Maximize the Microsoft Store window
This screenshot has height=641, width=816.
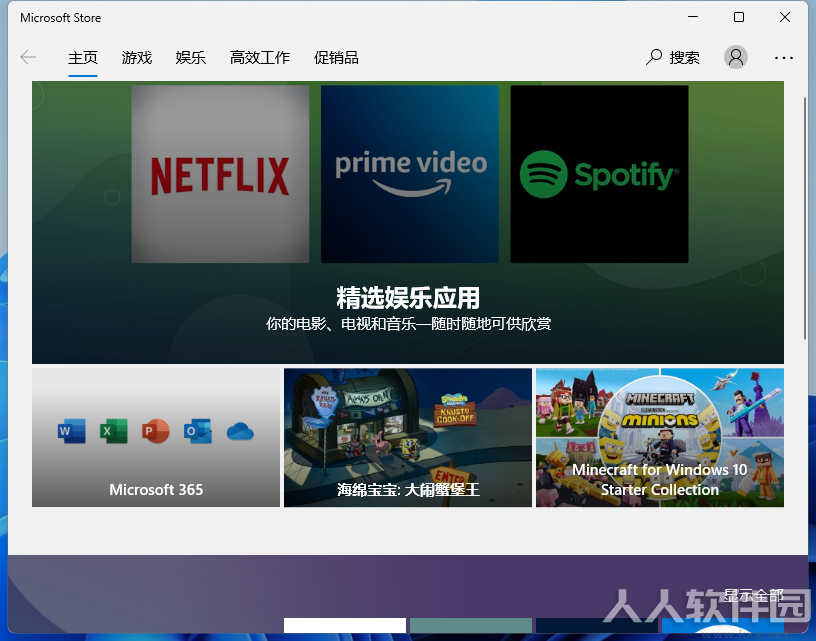click(739, 17)
